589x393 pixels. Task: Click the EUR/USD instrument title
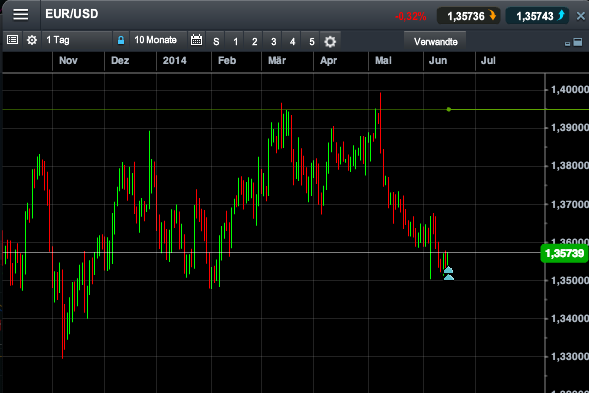pos(72,14)
